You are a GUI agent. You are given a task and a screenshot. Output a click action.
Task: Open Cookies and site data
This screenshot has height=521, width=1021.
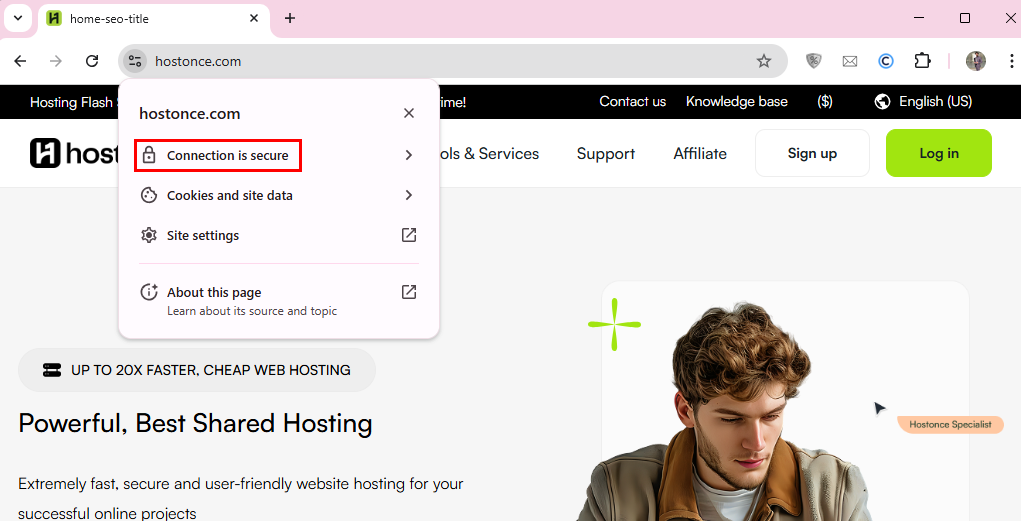[279, 195]
